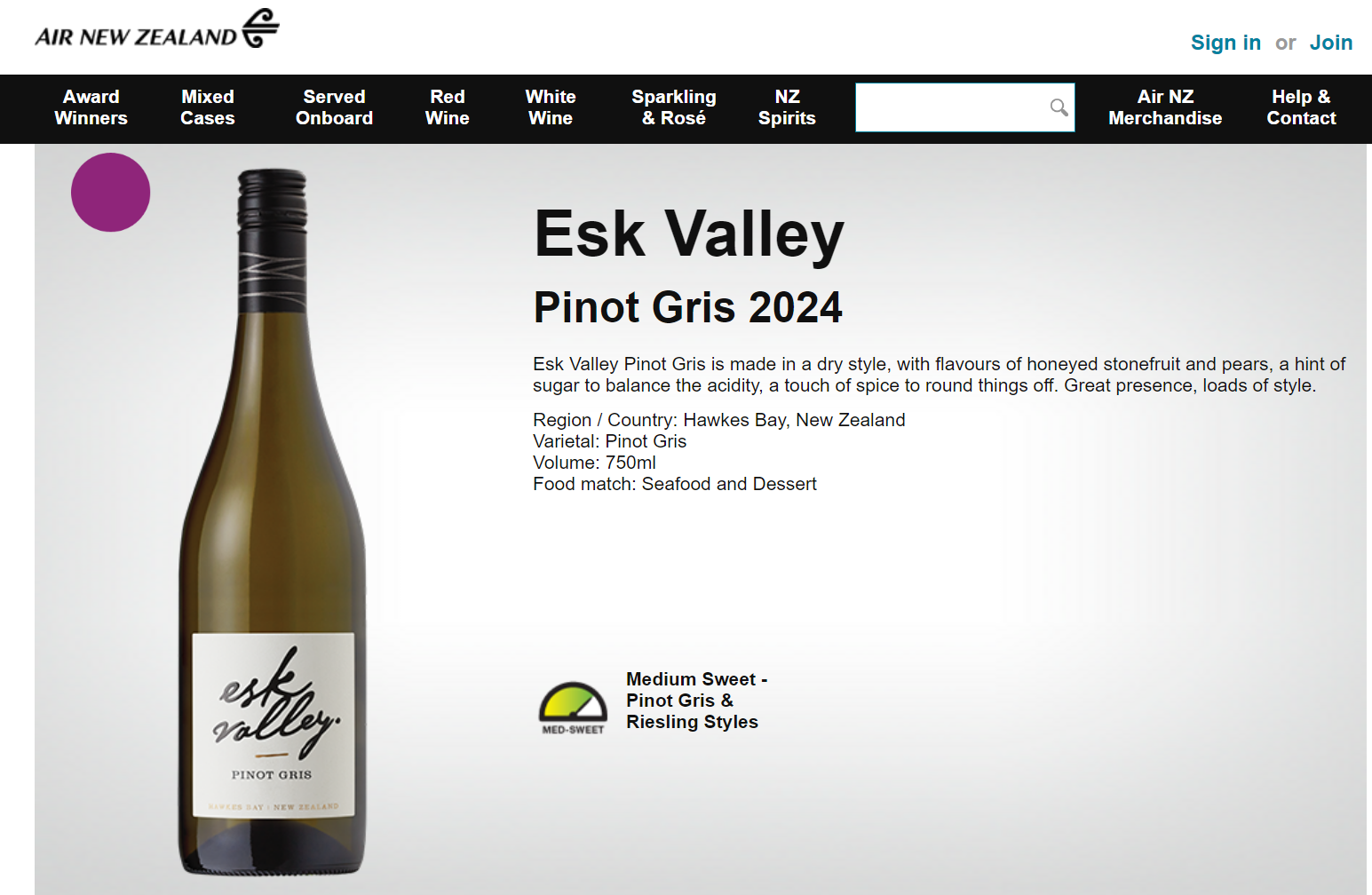Open NZ Spirits menu item
The image size is (1372, 895).
tap(787, 107)
